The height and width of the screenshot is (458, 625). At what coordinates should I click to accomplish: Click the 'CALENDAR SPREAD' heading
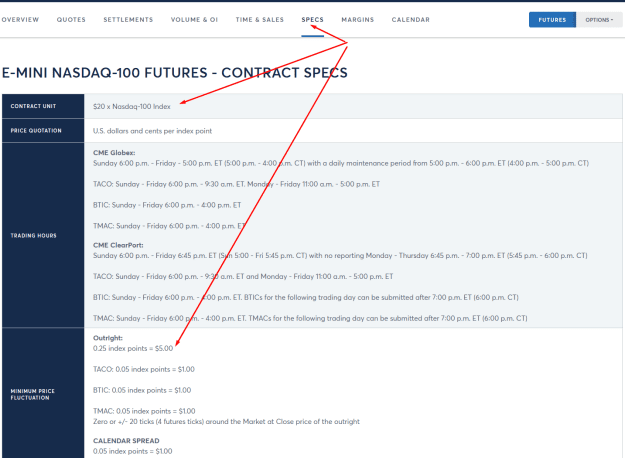click(126, 441)
